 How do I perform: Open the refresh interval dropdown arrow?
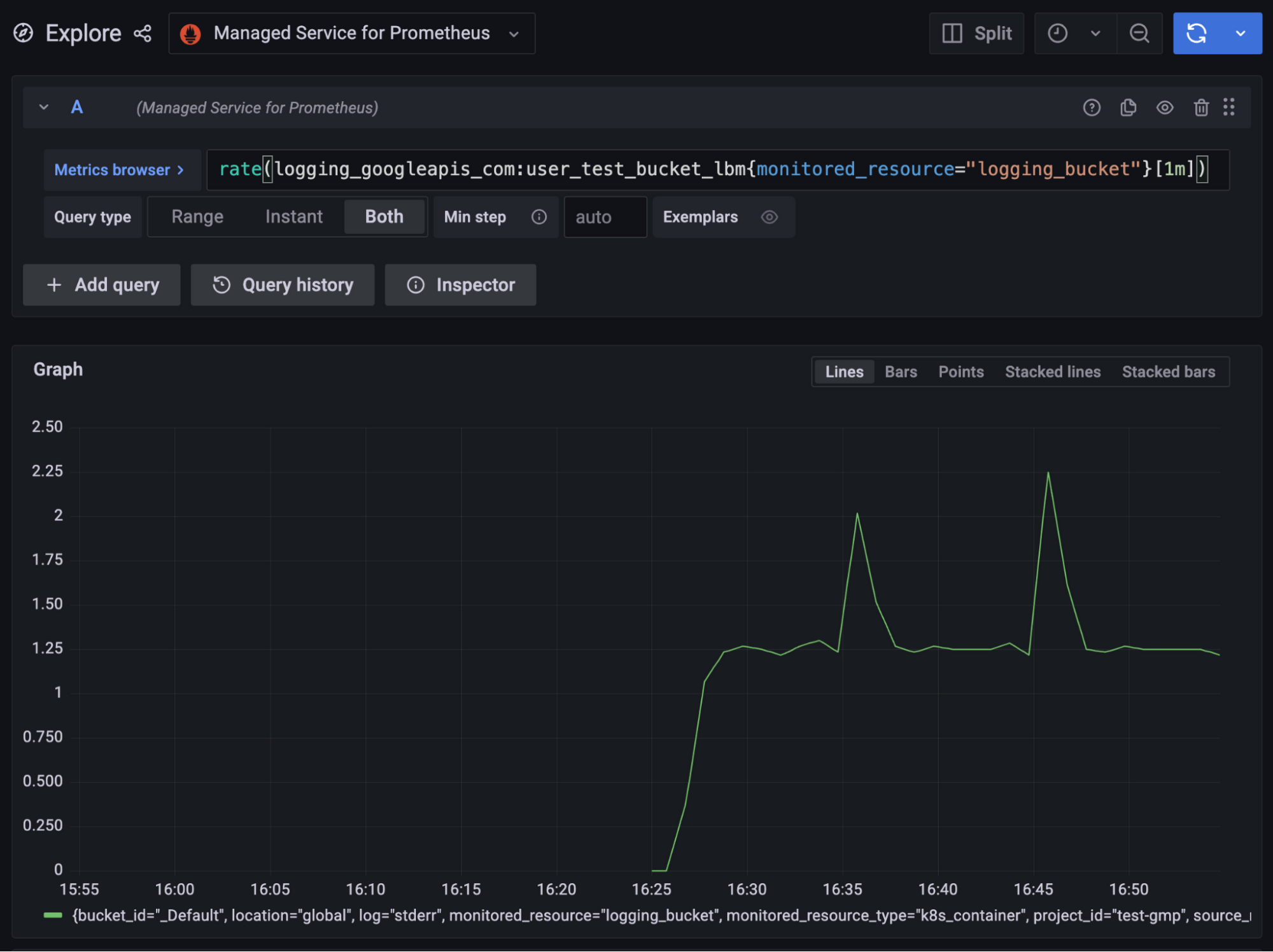tap(1241, 33)
